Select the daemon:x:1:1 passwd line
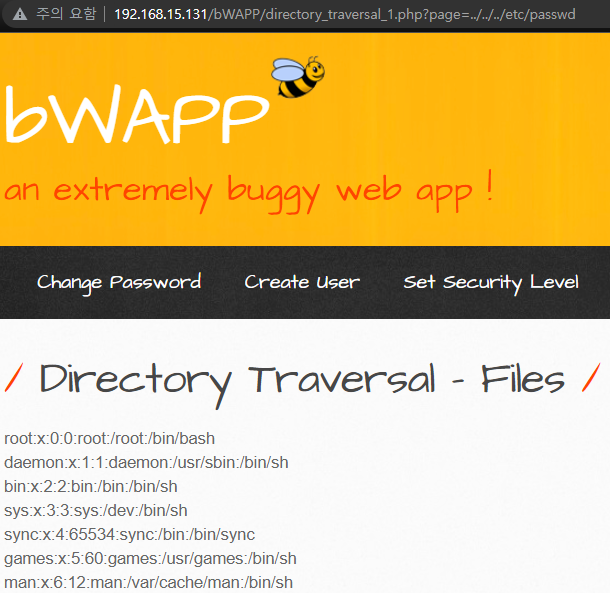 (x=146, y=463)
